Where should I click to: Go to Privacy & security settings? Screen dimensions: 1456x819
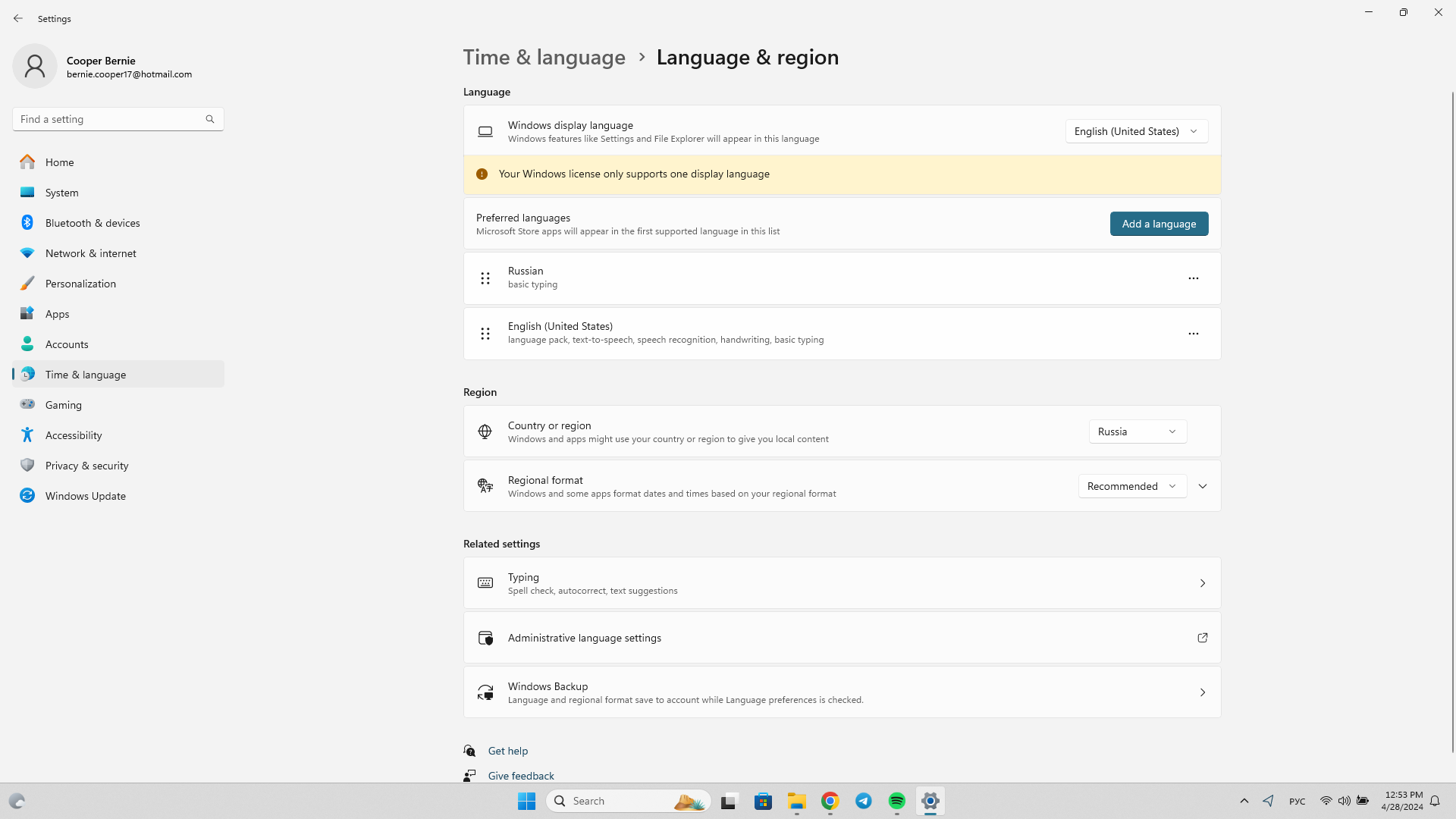86,466
